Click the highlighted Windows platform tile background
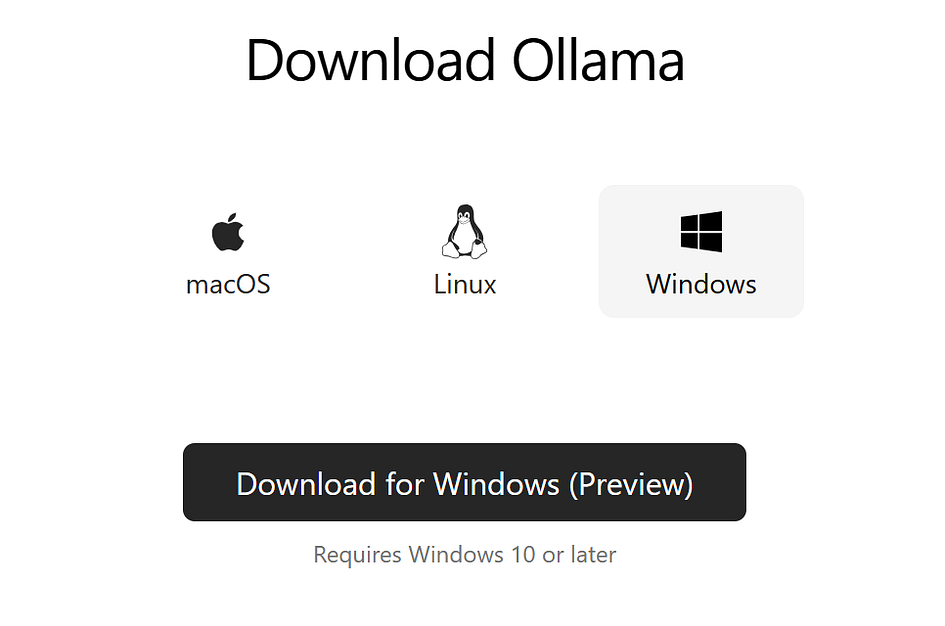Image resolution: width=945 pixels, height=626 pixels. [701, 251]
